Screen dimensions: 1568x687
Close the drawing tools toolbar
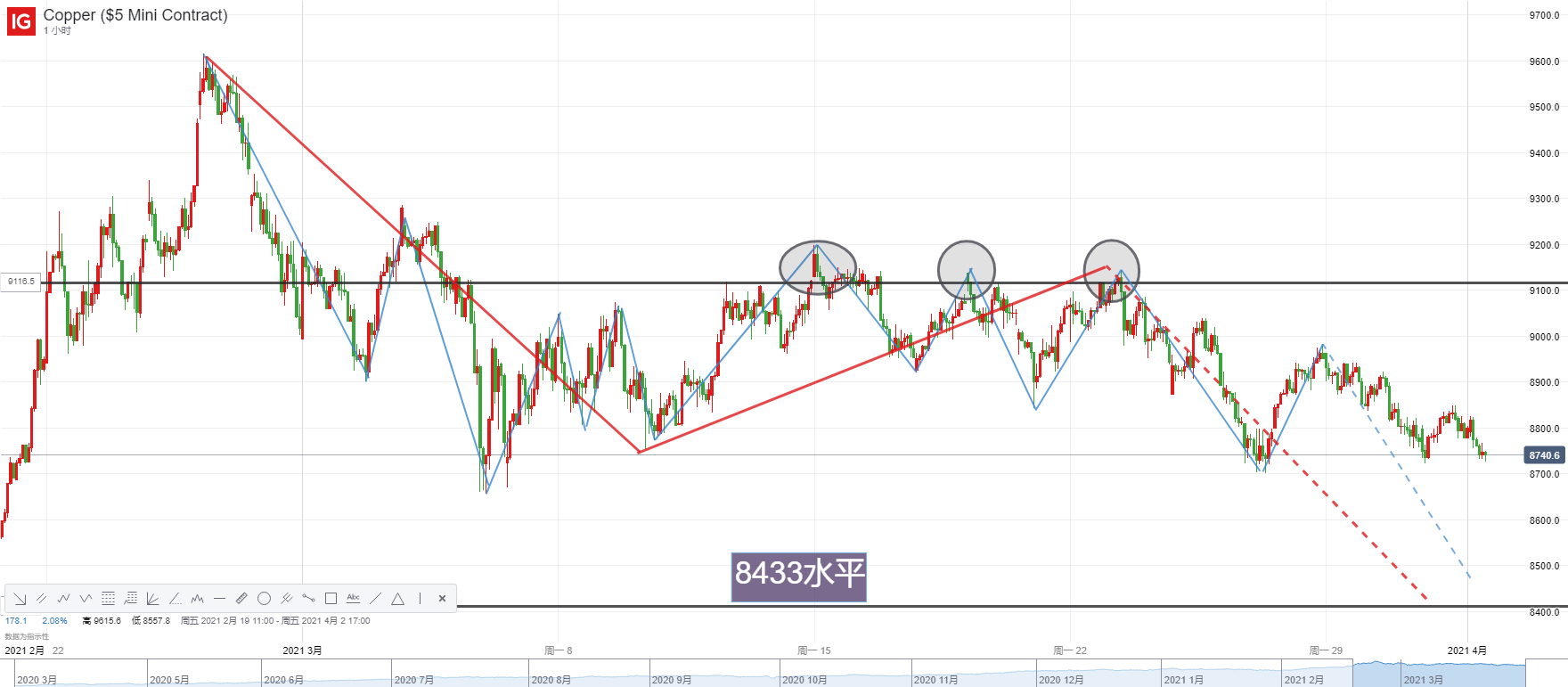point(442,599)
